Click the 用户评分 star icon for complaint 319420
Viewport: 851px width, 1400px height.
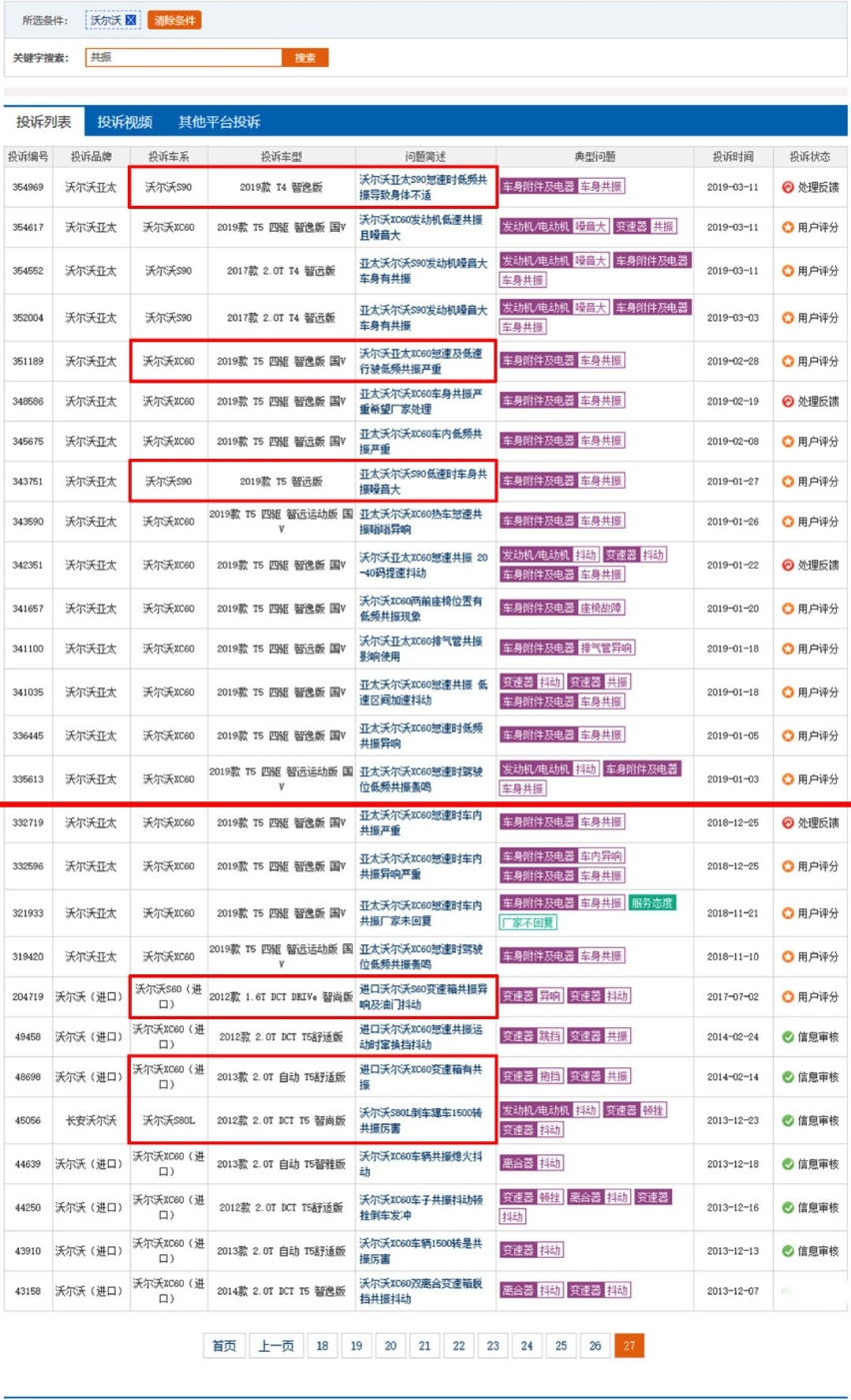[787, 956]
